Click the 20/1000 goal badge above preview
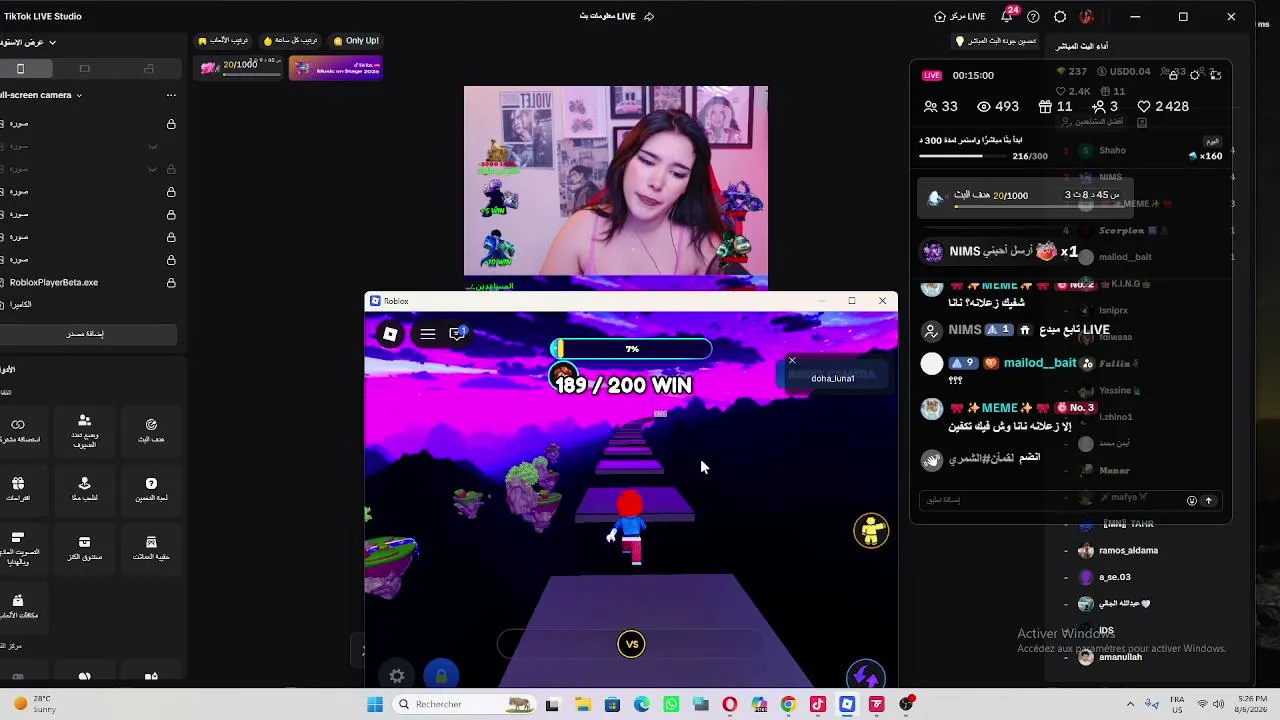 click(239, 66)
